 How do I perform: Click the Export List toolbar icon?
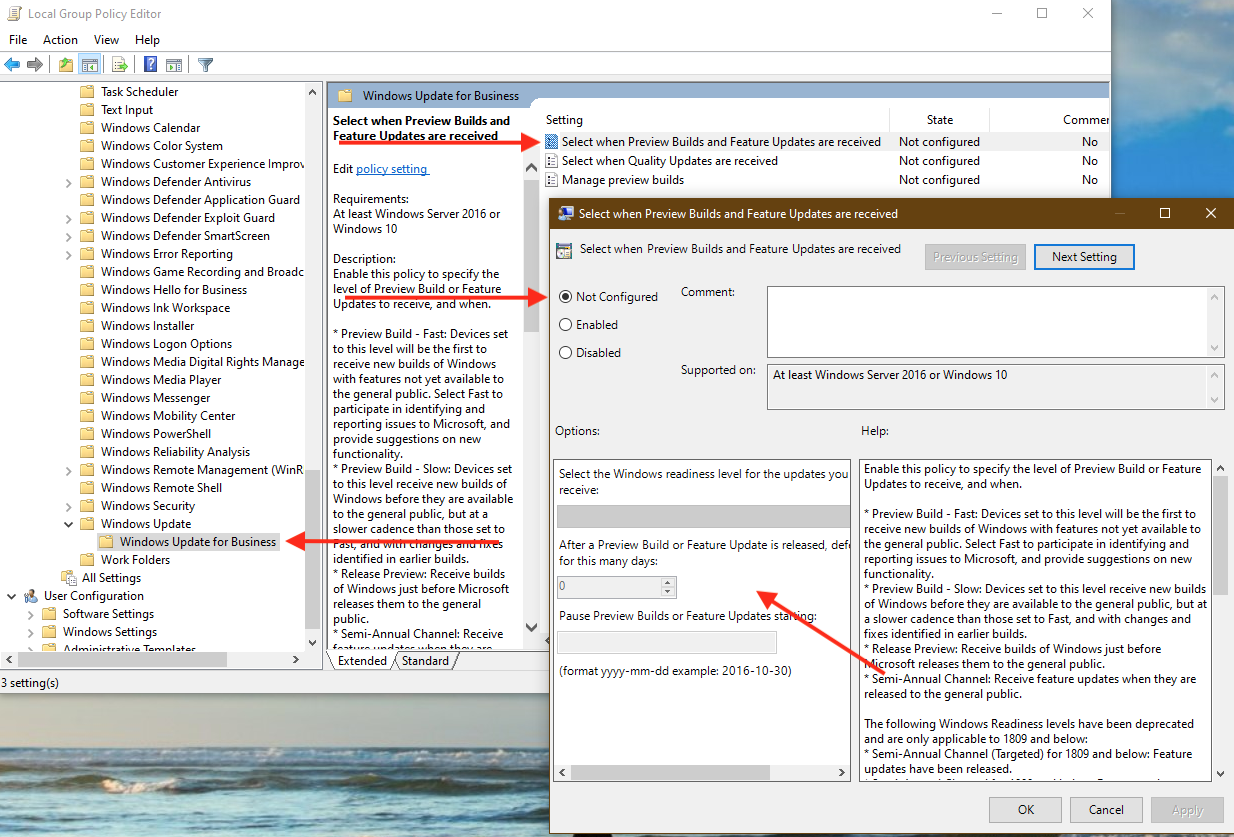coord(120,65)
